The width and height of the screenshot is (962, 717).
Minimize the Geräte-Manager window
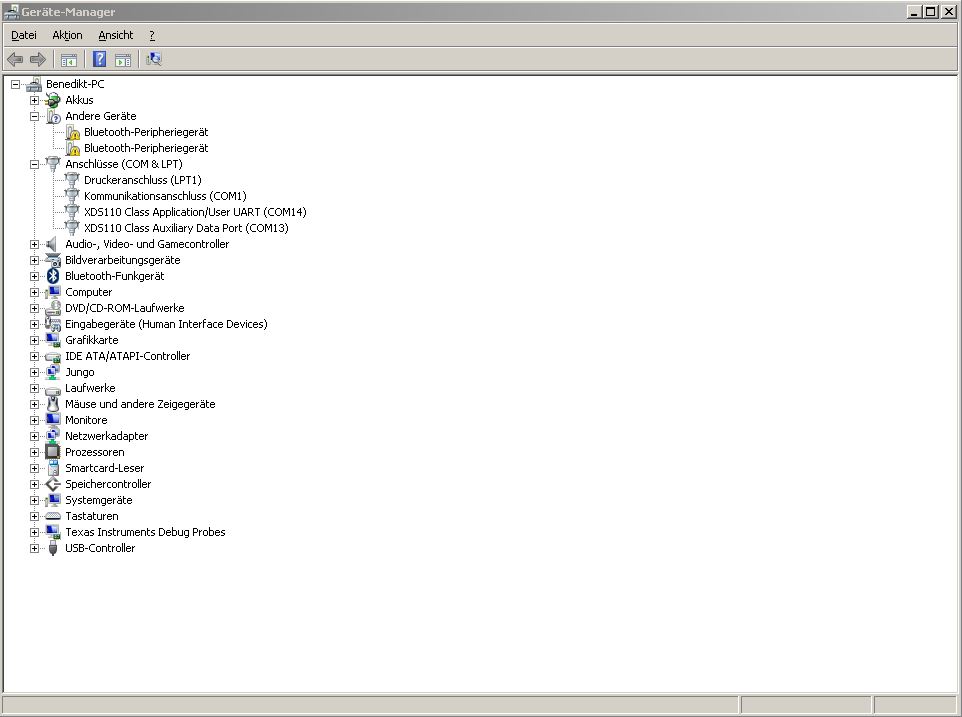914,12
